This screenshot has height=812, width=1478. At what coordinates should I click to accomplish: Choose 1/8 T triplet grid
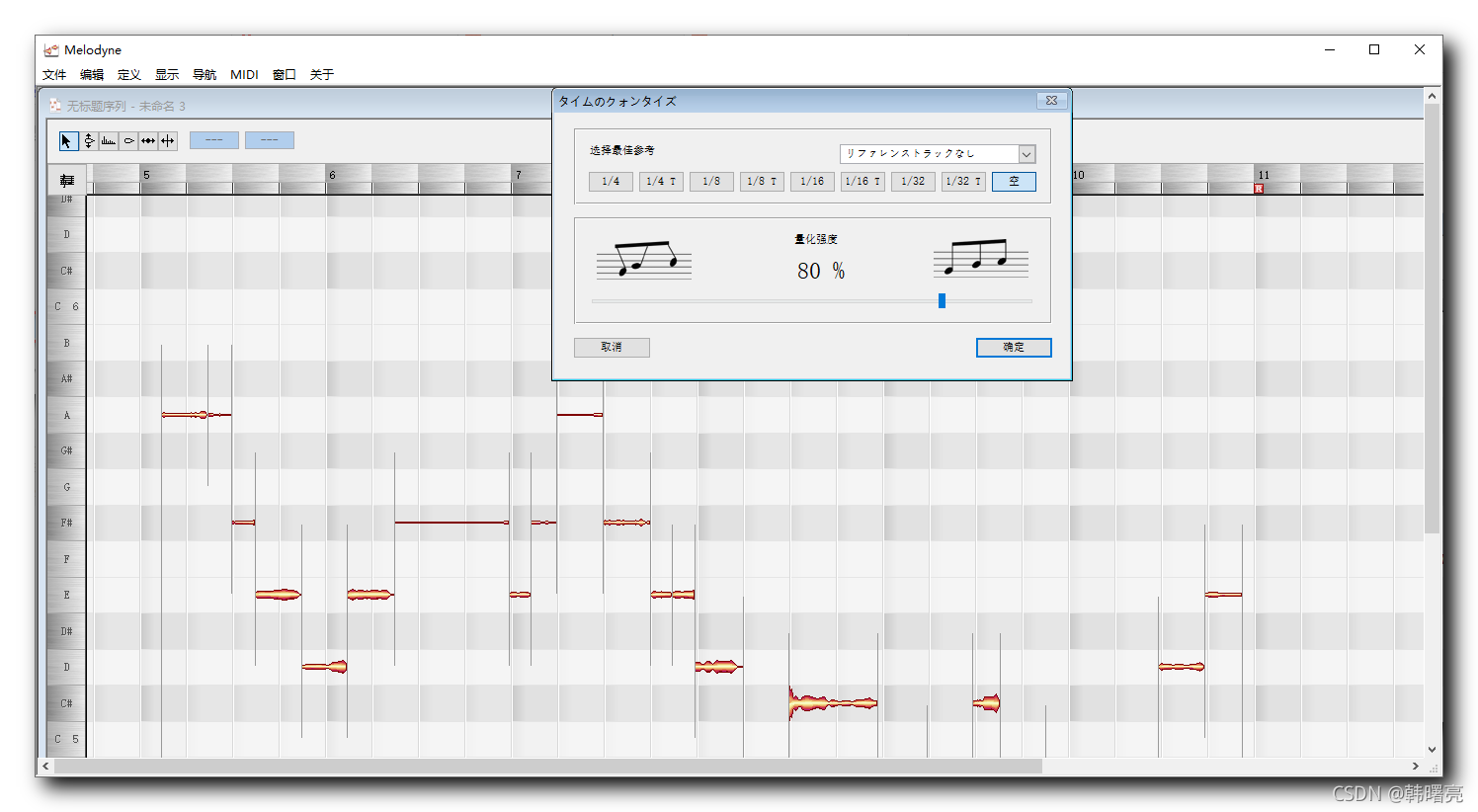coord(762,182)
